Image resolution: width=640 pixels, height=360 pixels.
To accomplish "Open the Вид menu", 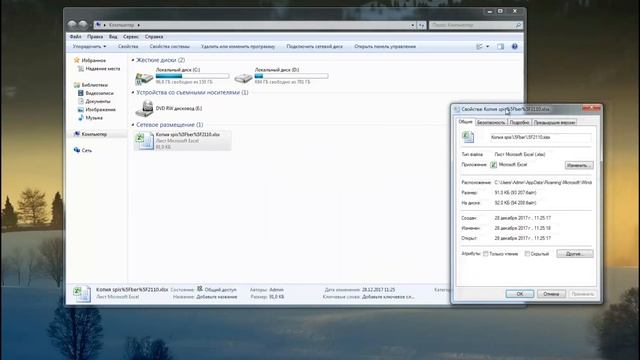I will pos(113,37).
